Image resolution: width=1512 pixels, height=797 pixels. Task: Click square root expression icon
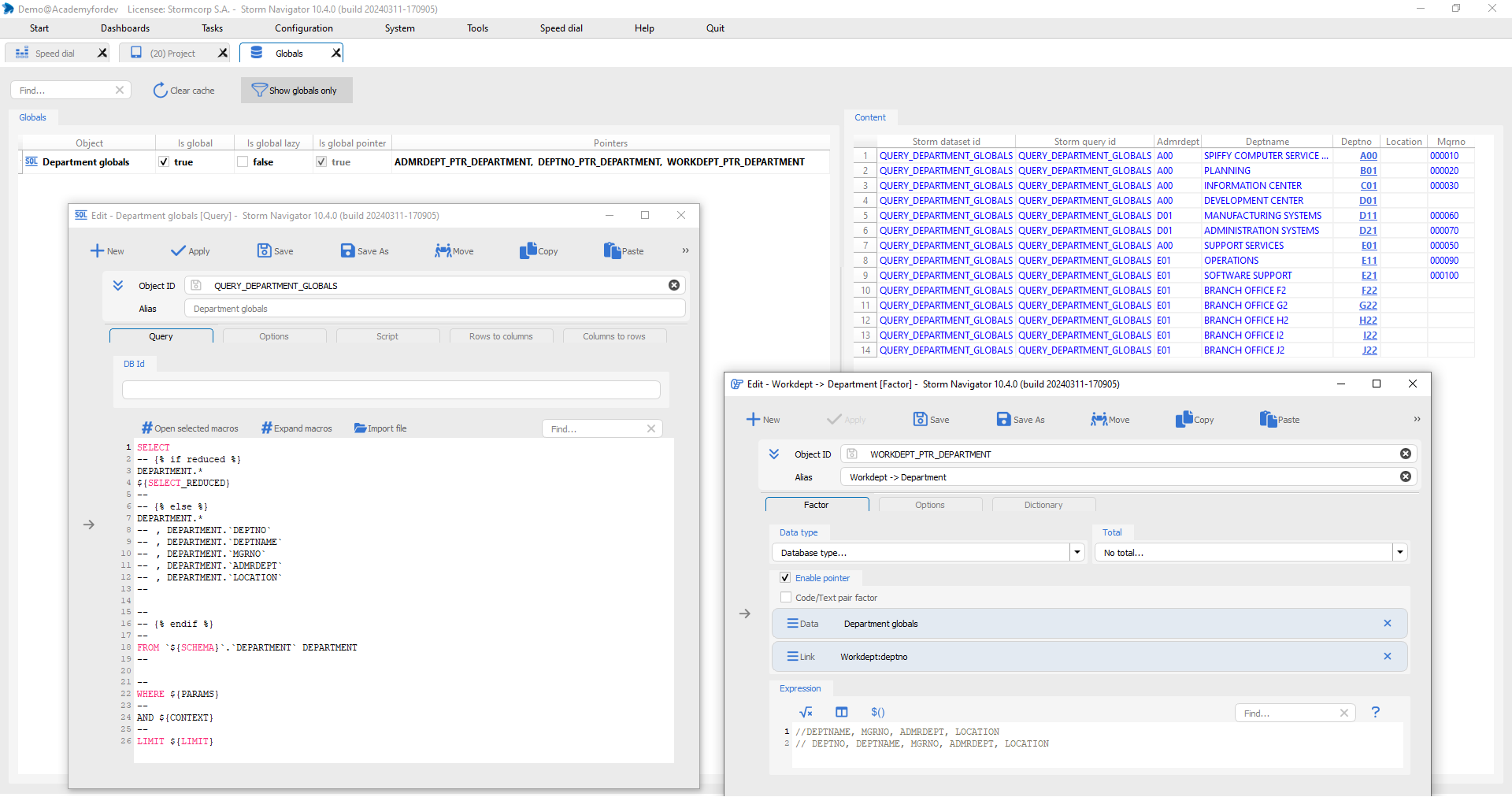[x=806, y=713]
